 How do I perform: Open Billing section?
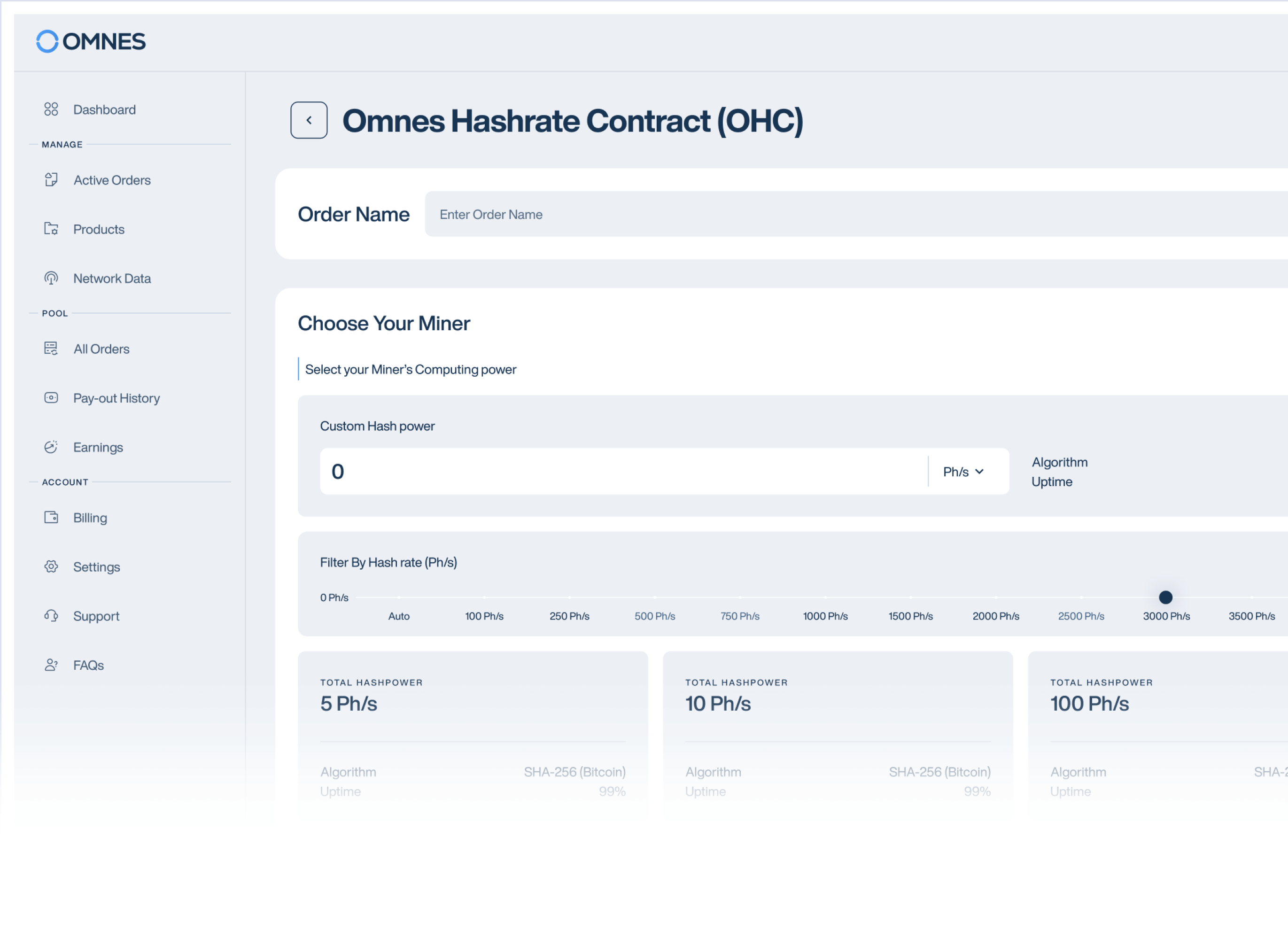(x=90, y=518)
